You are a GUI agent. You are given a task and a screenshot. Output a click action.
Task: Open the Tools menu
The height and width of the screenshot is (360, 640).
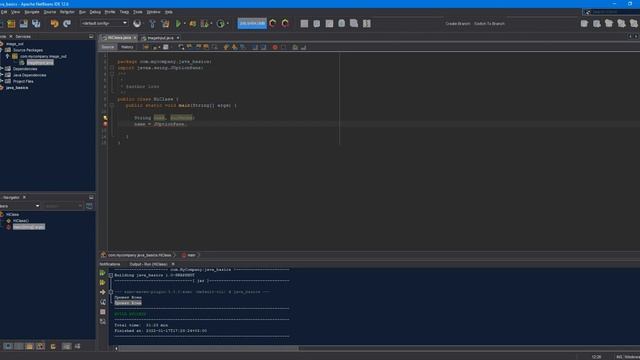point(138,12)
